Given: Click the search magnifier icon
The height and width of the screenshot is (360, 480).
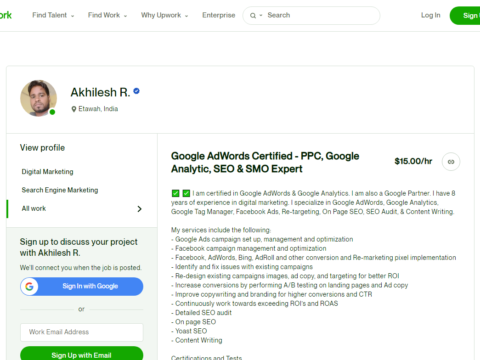Looking at the screenshot, I should pos(253,16).
